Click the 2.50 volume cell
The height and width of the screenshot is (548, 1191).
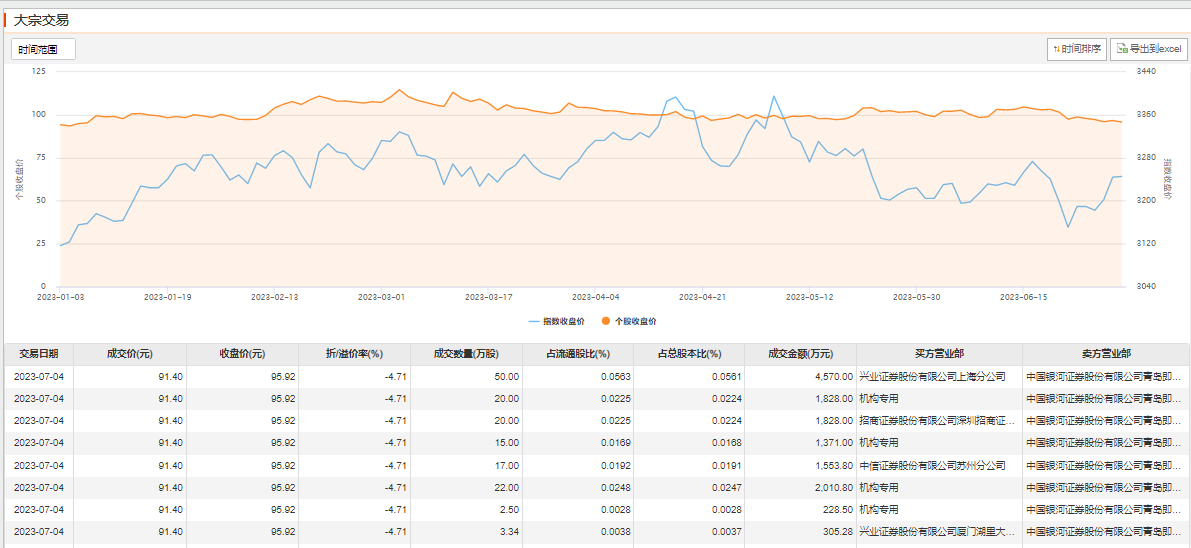coord(466,509)
